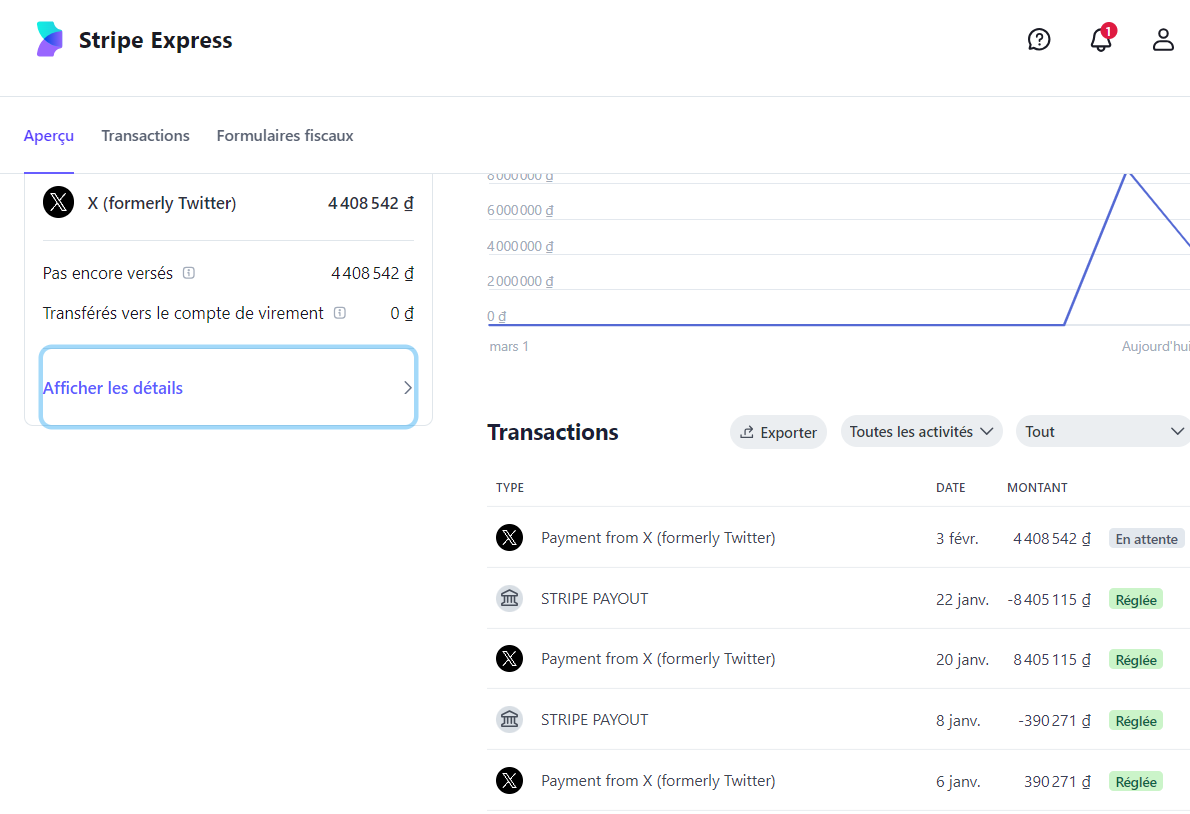Switch to the Transactions tab
This screenshot has width=1190, height=814.
click(x=145, y=136)
